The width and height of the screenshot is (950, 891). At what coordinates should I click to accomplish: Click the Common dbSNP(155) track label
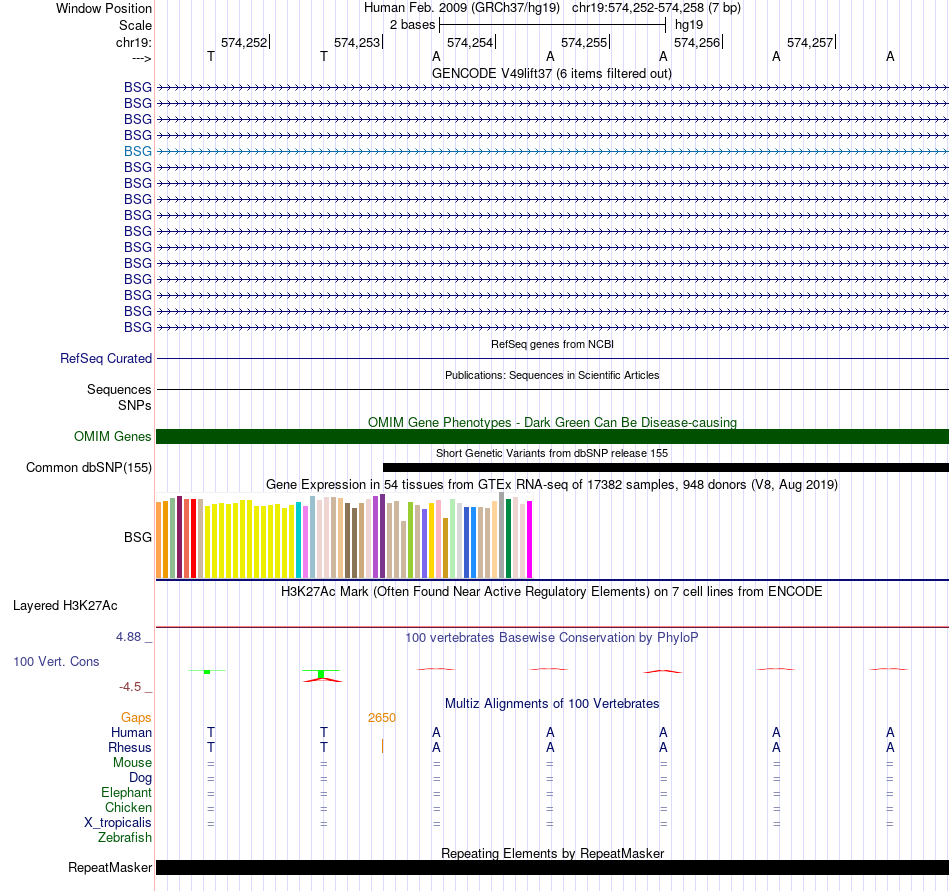click(x=88, y=468)
